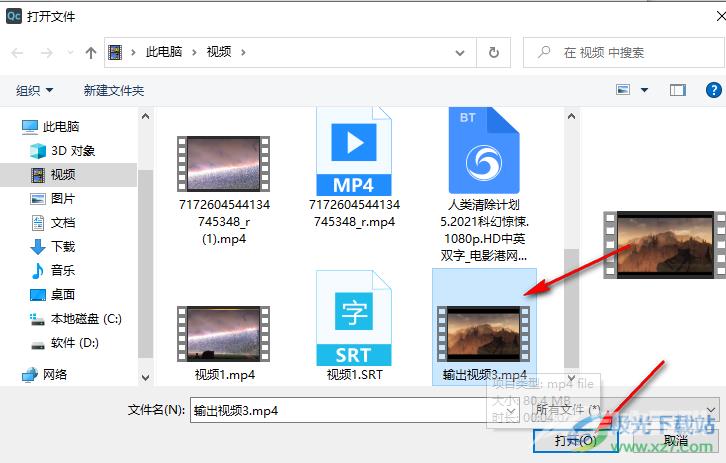
Task: Close the 打开文件 dialog
Action: (x=720, y=17)
